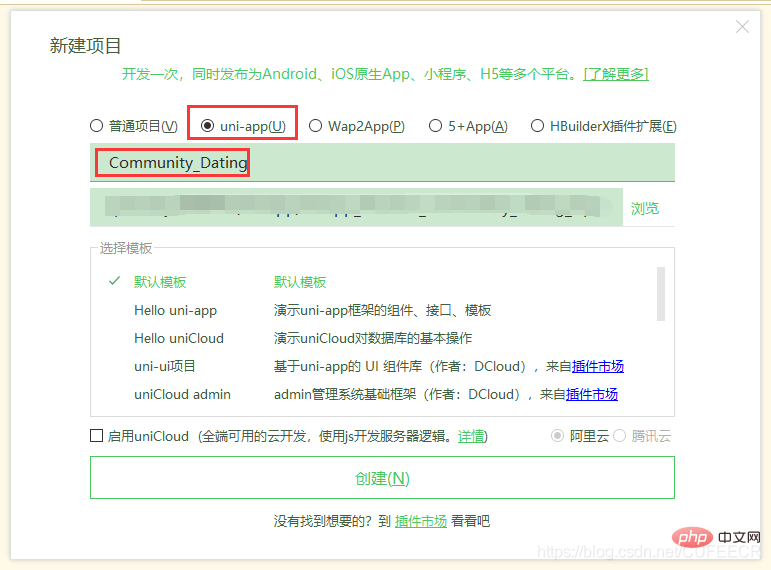Screen dimensions: 771x570
Task: Open 插件市场 link in uni-ui项目 row
Action: tap(597, 366)
